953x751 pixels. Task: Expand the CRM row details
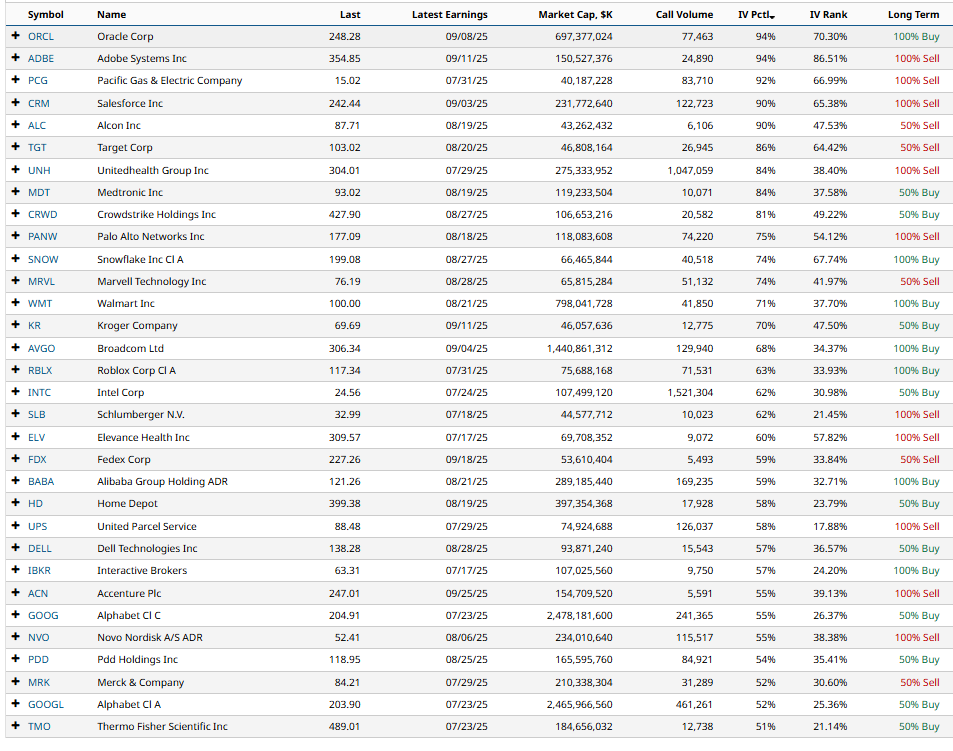pyautogui.click(x=16, y=103)
